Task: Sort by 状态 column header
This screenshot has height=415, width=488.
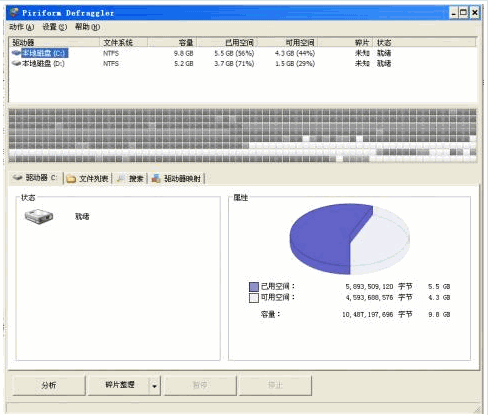Action: (424, 42)
